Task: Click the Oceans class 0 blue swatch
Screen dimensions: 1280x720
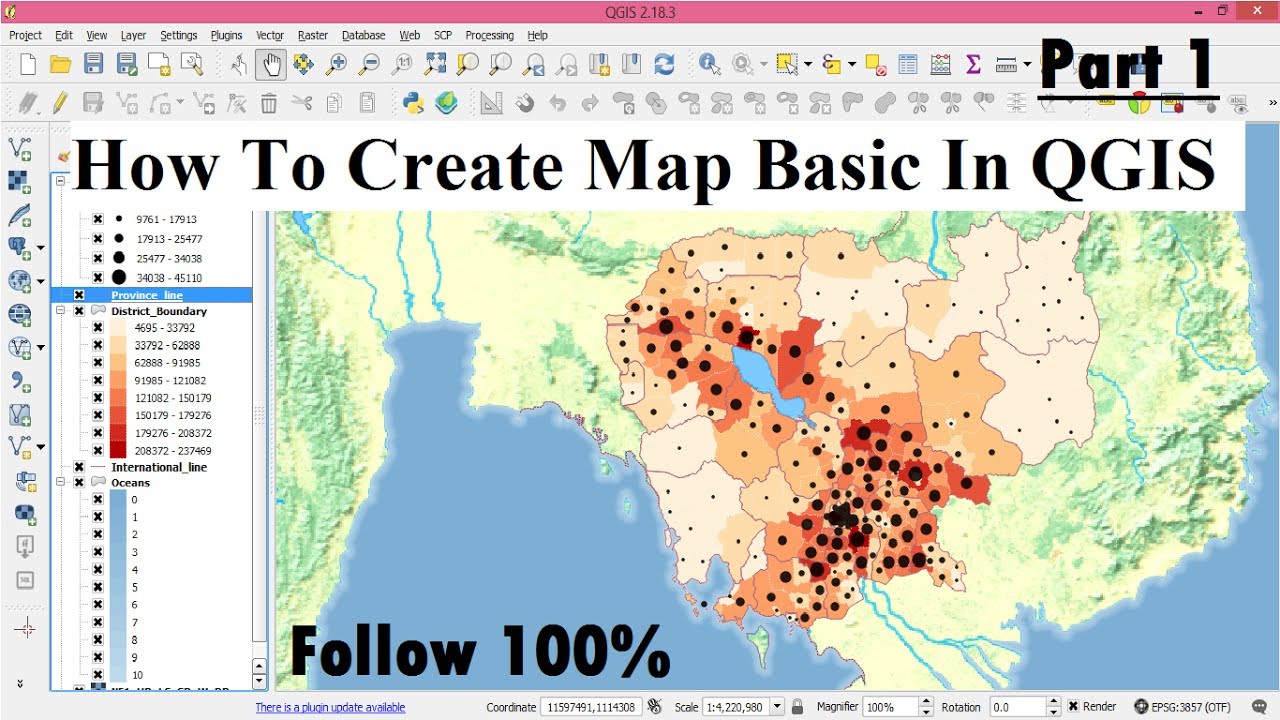Action: (x=119, y=500)
